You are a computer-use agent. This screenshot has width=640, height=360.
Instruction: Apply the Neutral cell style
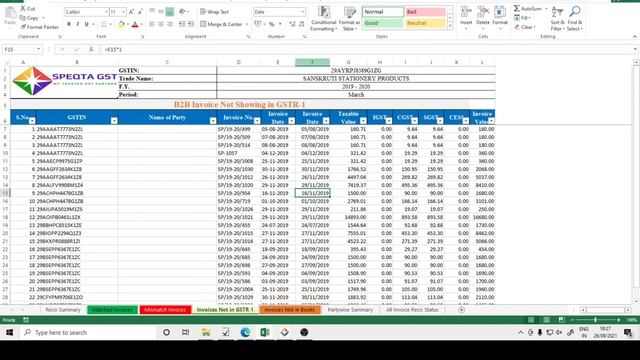(x=425, y=23)
